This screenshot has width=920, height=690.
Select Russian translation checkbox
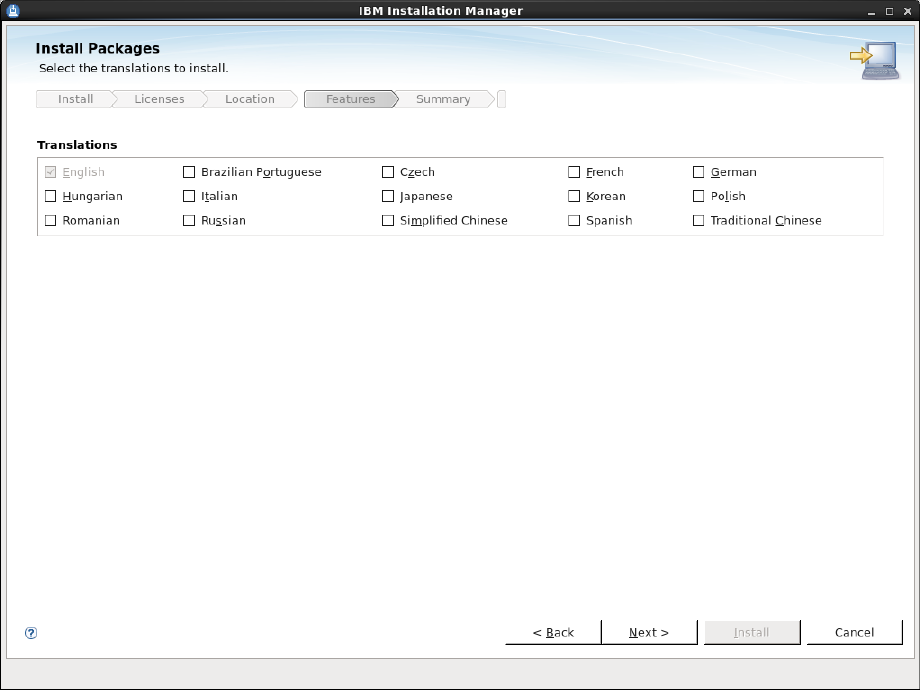[189, 221]
